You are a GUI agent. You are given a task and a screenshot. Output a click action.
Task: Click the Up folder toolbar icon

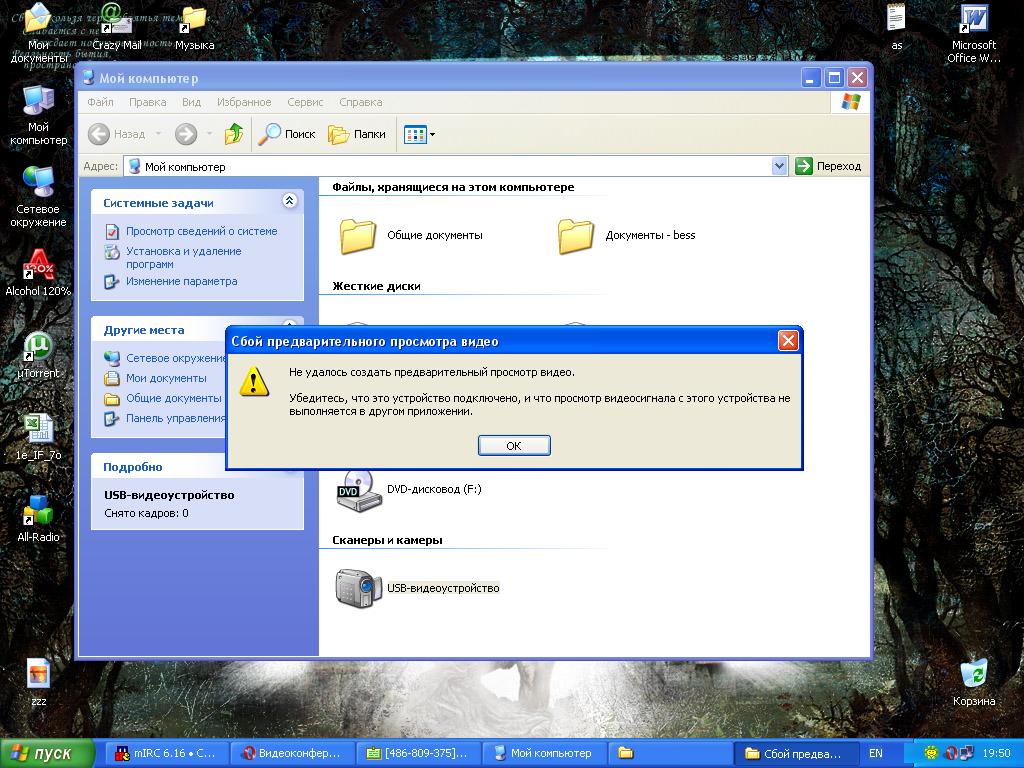pyautogui.click(x=234, y=134)
